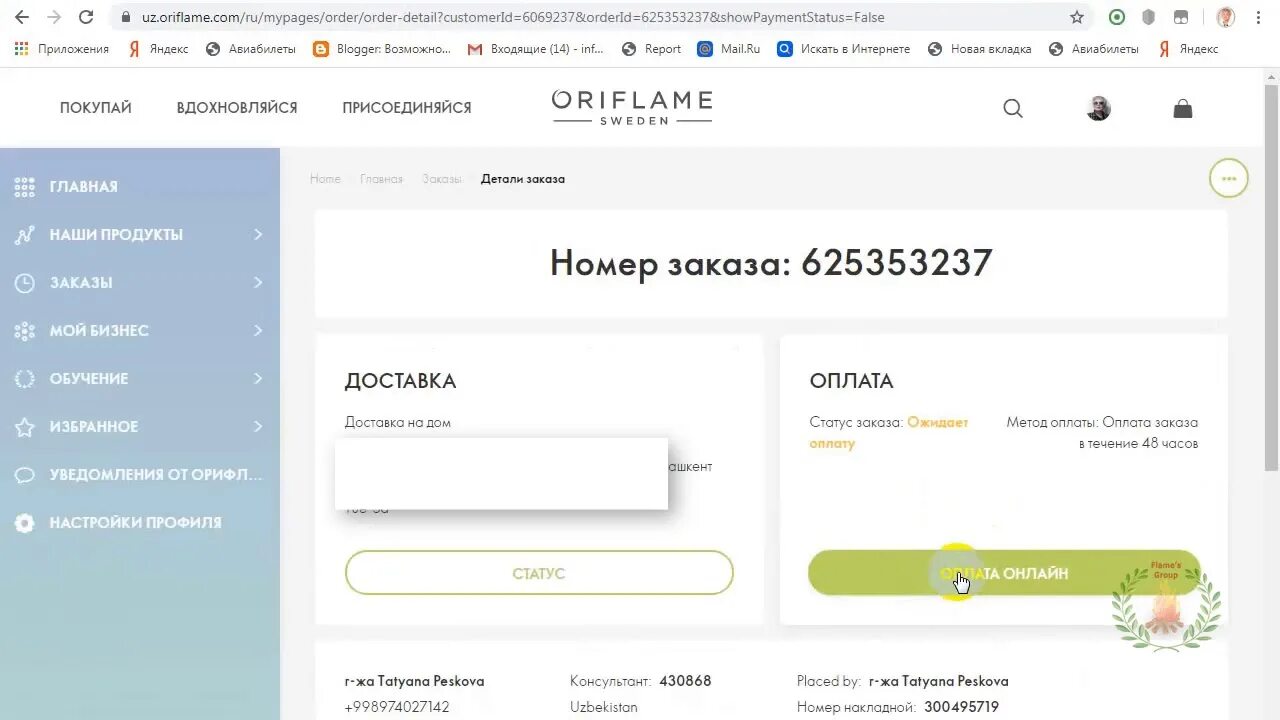The image size is (1280, 720).
Task: Select ПРИСОЕДИНЯЙСЯ top menu
Action: [407, 107]
